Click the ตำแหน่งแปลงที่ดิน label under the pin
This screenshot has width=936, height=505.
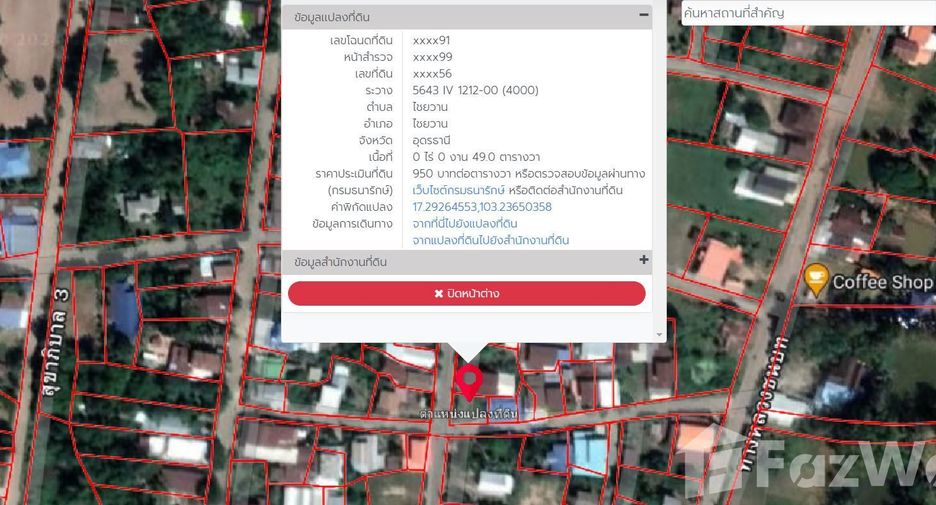(469, 413)
